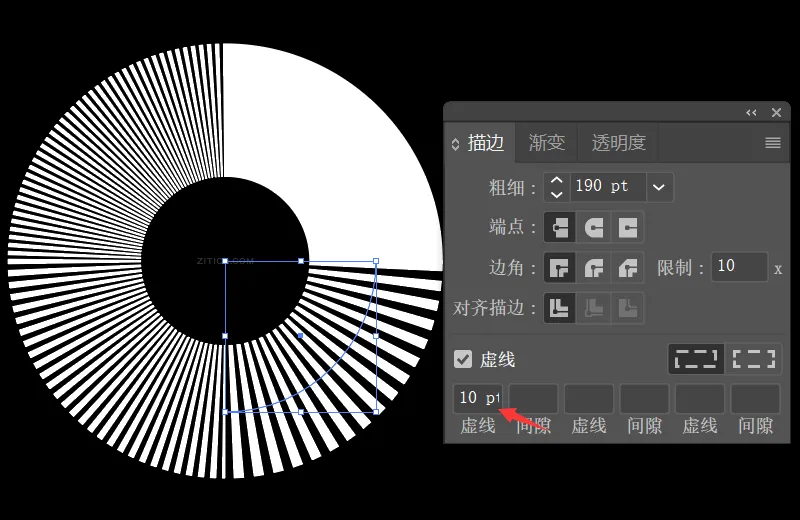Select align dashes to corners icon
This screenshot has height=520, width=800.
(754, 359)
